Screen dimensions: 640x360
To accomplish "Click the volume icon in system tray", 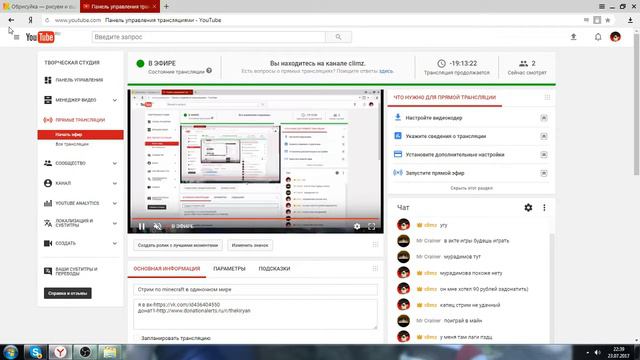I will click(598, 352).
